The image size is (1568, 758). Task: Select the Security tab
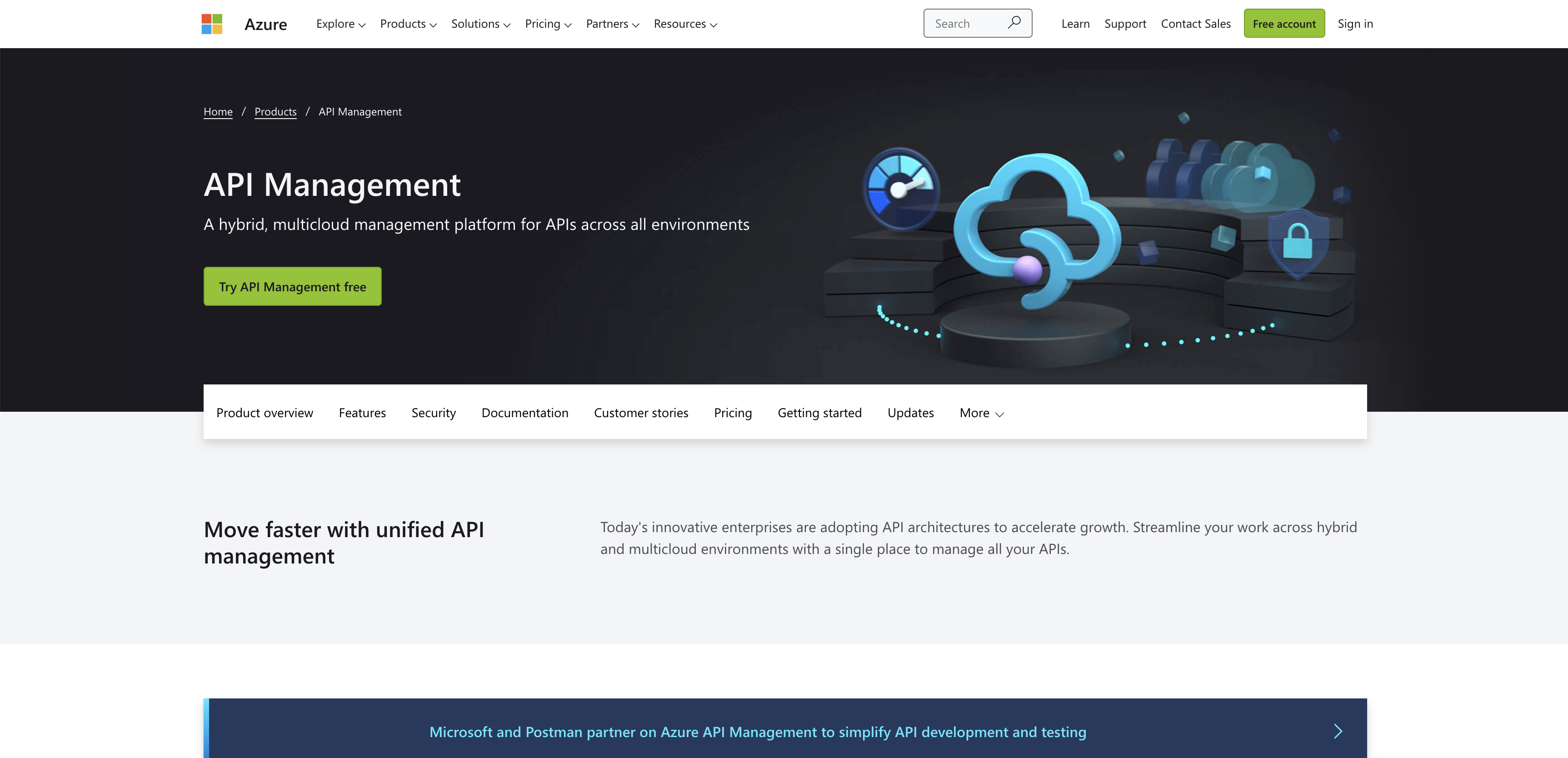tap(434, 413)
